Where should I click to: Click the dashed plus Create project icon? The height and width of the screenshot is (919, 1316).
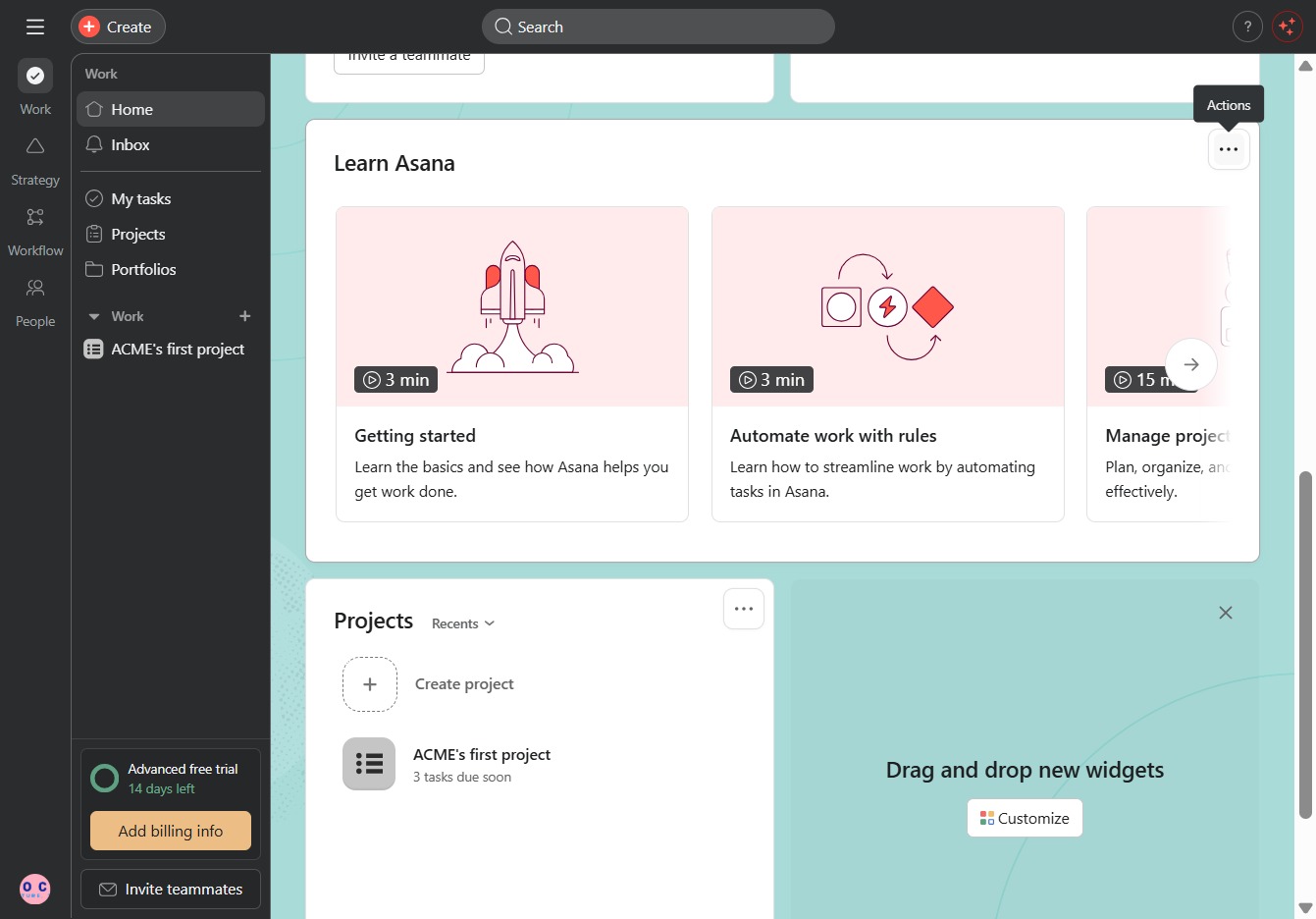[370, 684]
